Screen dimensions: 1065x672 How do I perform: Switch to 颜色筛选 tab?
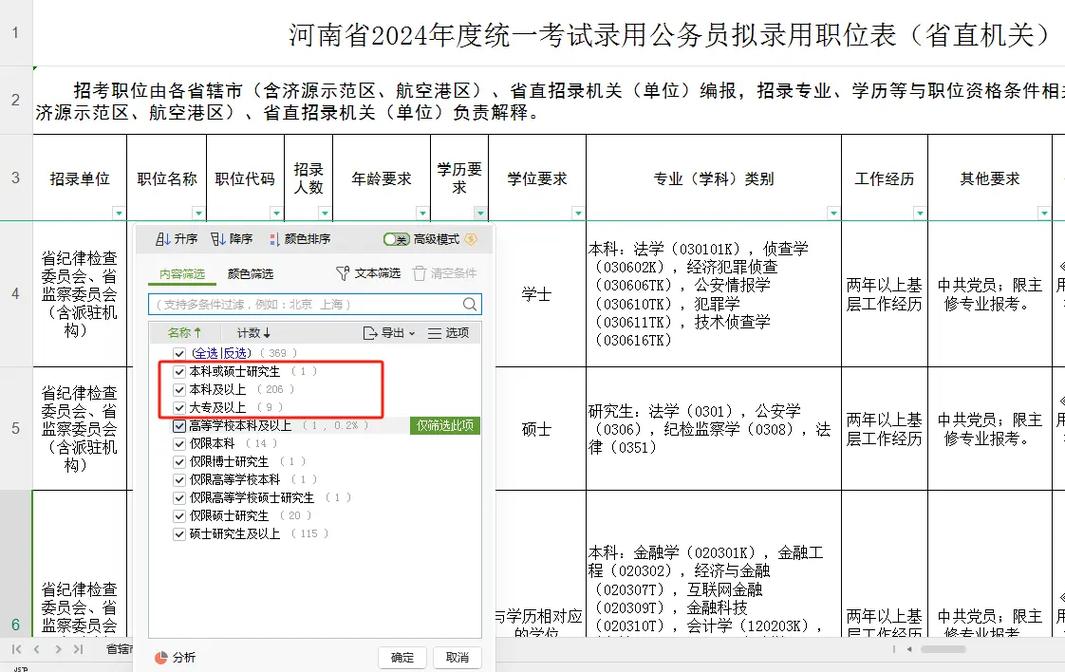click(x=251, y=274)
